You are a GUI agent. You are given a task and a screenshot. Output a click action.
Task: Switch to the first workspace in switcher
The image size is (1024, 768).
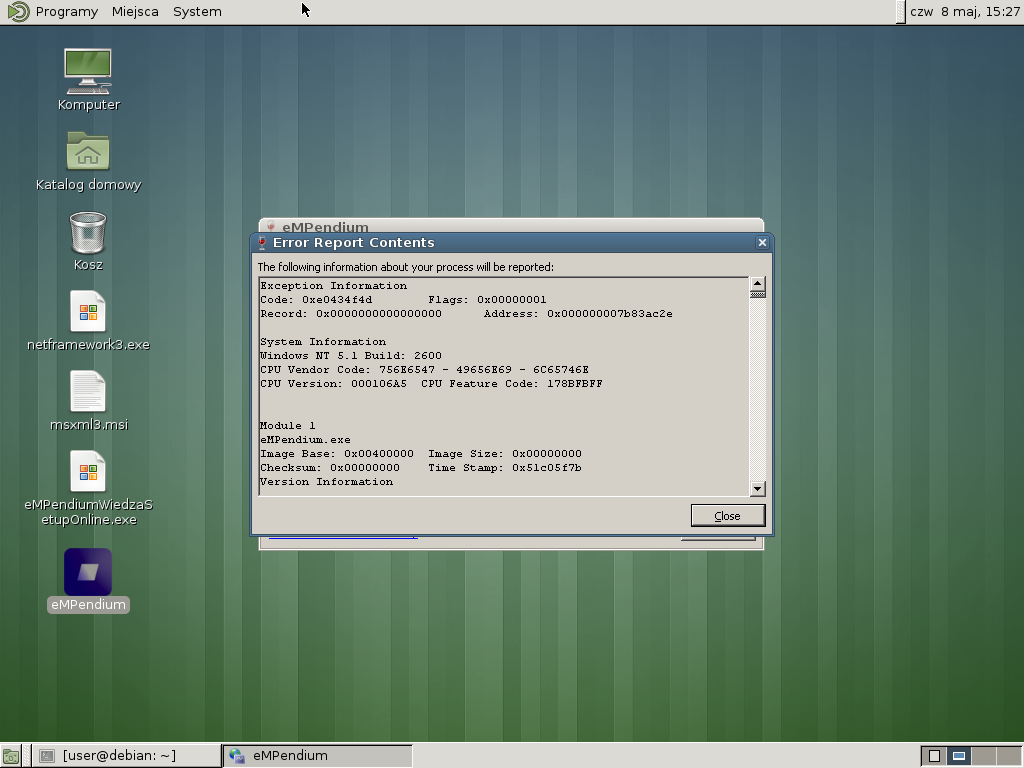934,756
